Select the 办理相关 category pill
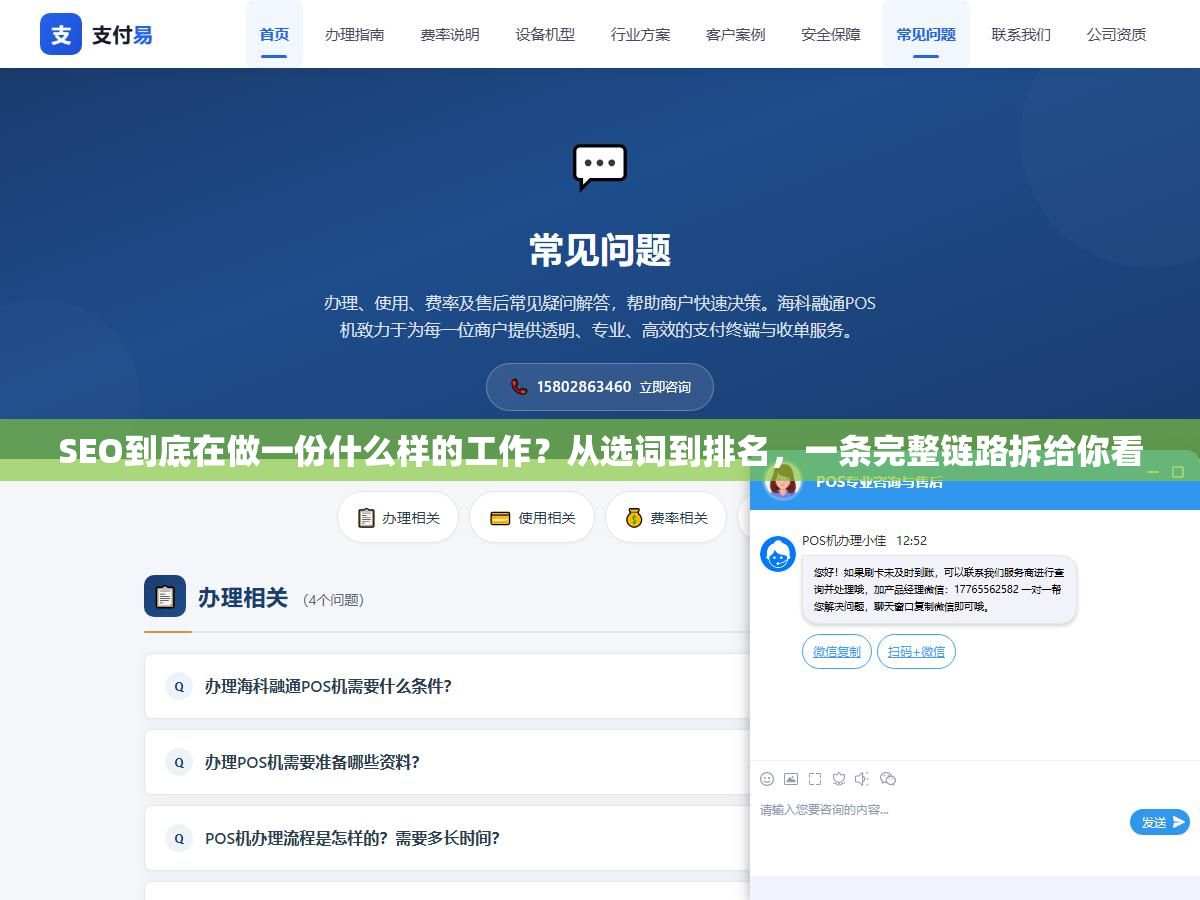 click(398, 518)
